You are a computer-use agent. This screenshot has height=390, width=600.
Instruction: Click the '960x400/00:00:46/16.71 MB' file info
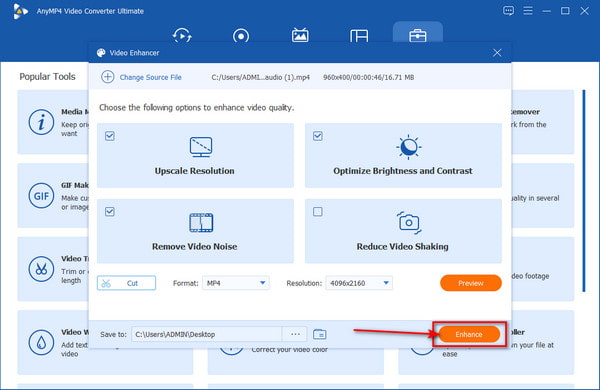point(368,77)
